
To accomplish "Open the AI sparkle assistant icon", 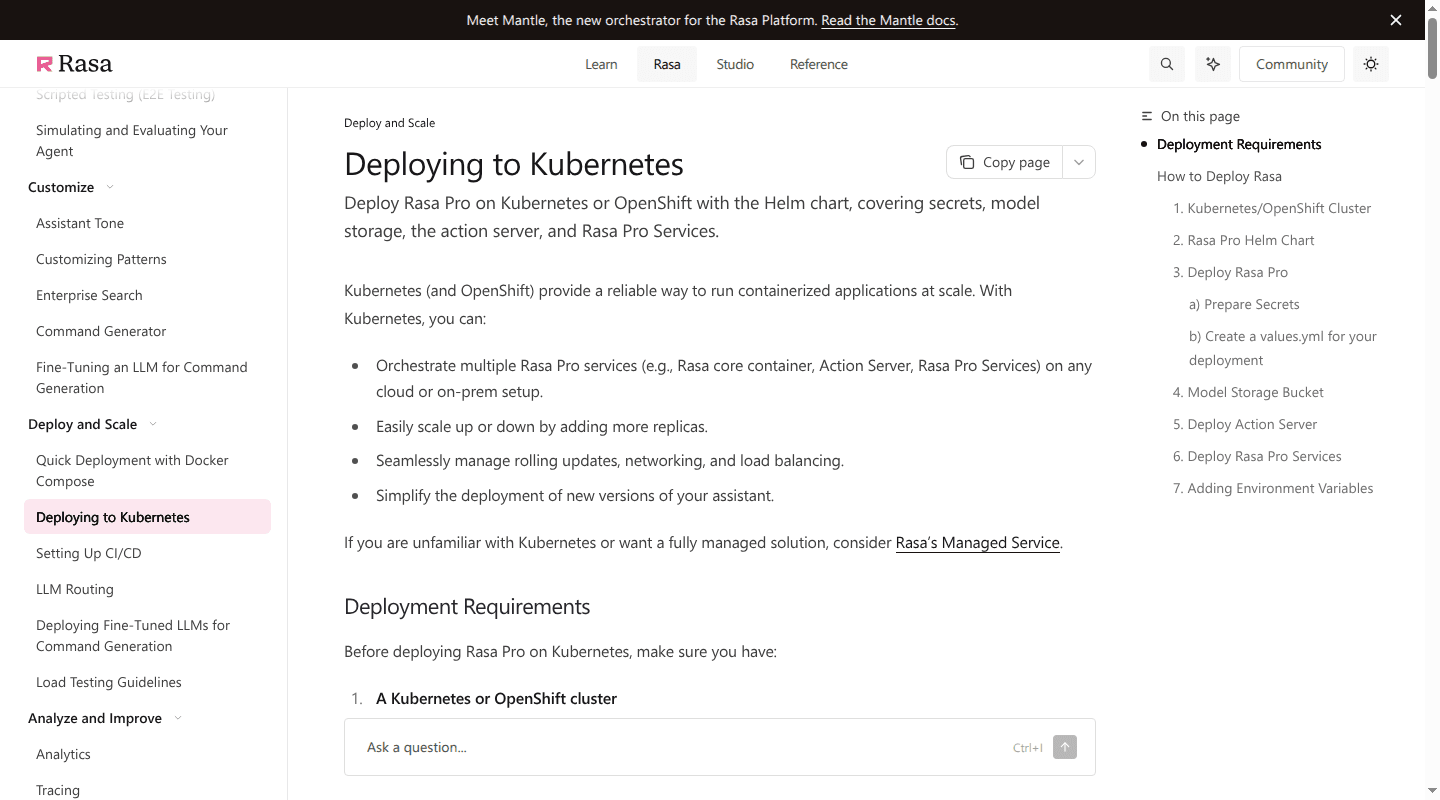I will [1213, 64].
